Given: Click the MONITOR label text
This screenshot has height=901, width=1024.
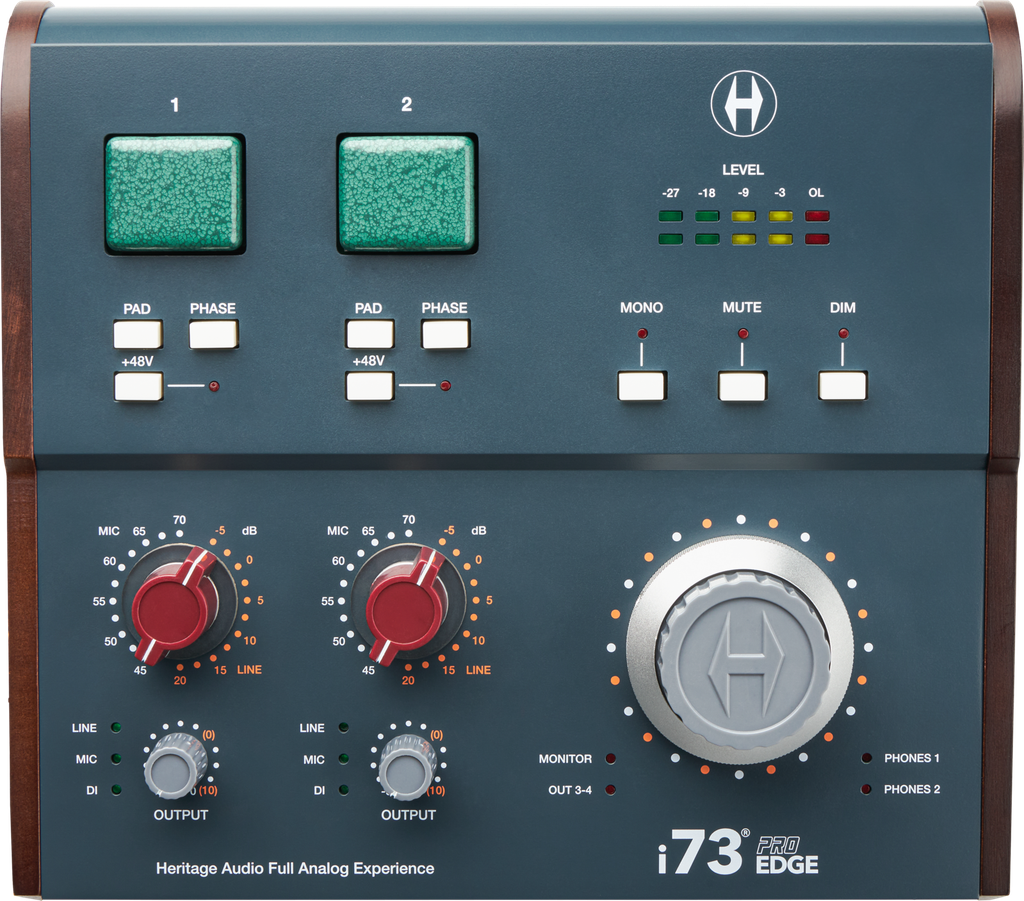Looking at the screenshot, I should (566, 759).
